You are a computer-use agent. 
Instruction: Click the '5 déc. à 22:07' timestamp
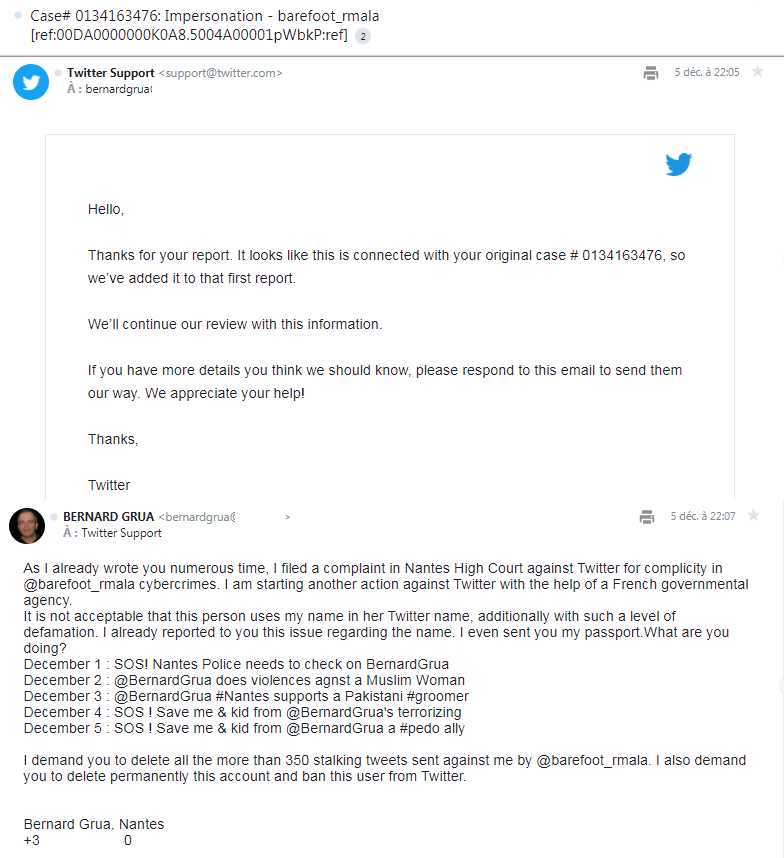[703, 517]
